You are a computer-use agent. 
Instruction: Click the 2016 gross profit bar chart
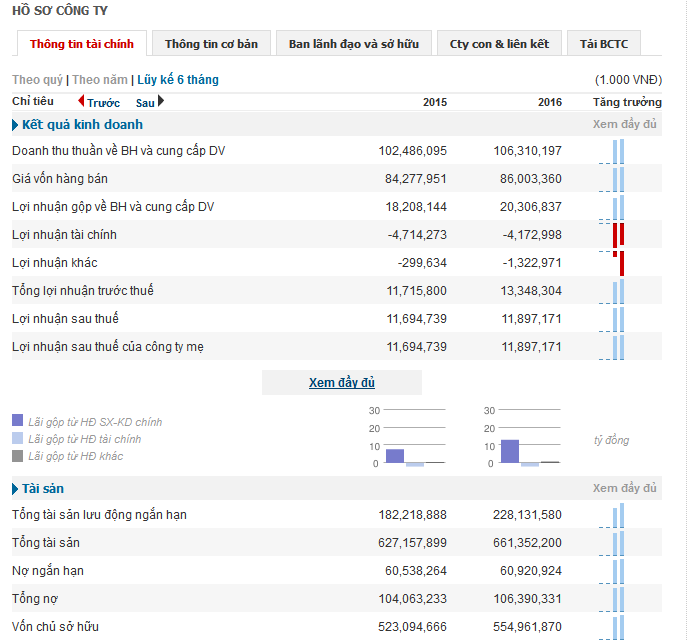pos(523,437)
